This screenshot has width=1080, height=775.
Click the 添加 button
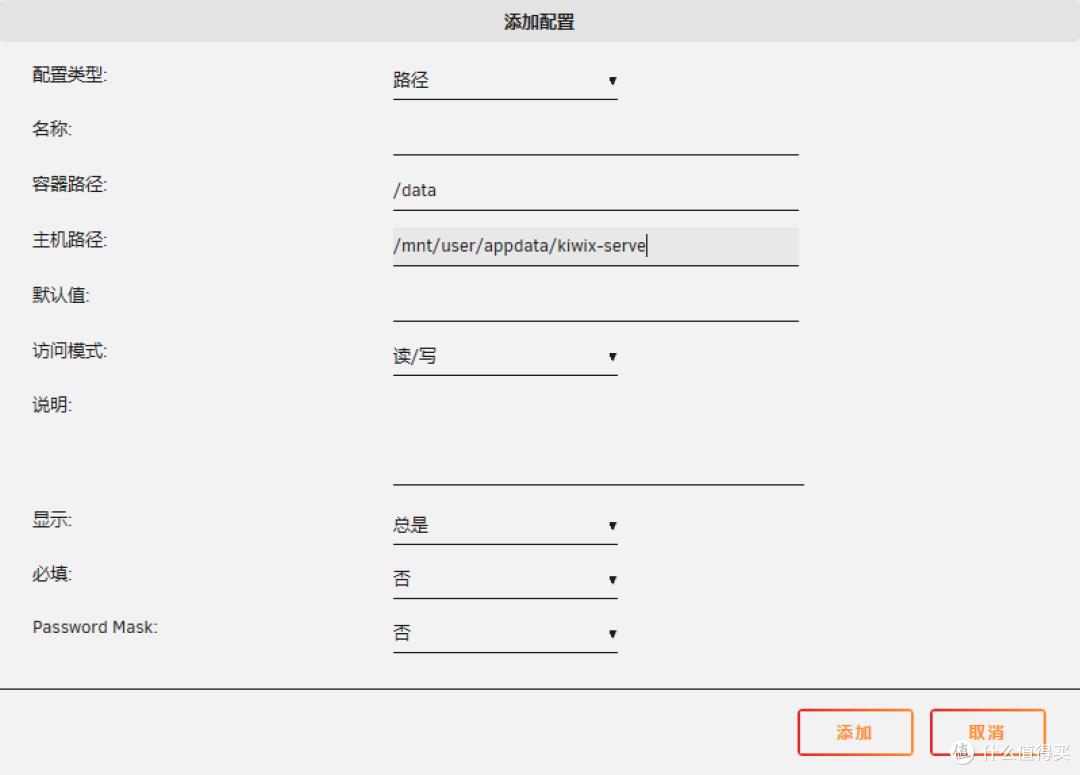coord(855,731)
